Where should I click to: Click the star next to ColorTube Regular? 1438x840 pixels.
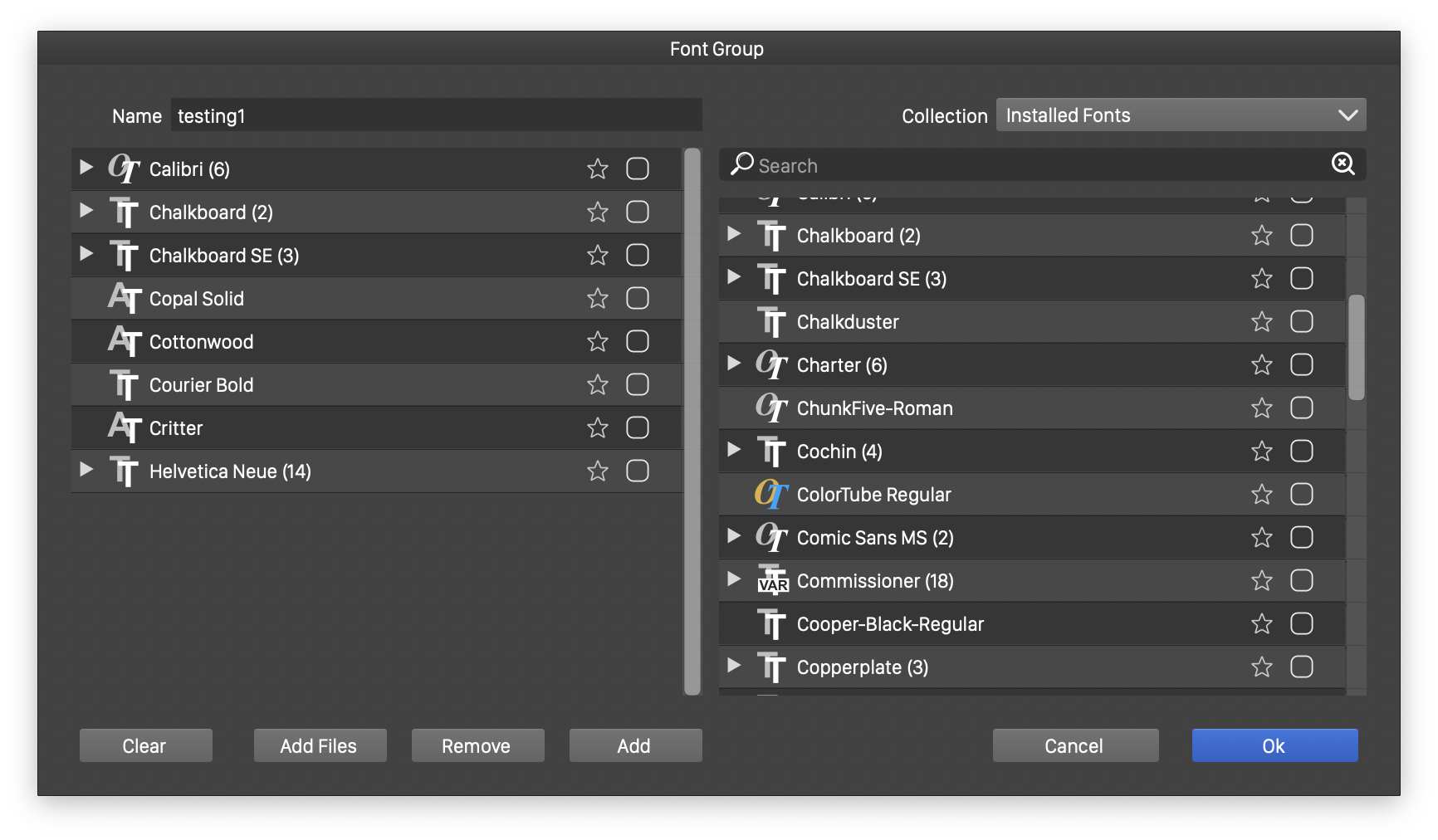[x=1261, y=494]
